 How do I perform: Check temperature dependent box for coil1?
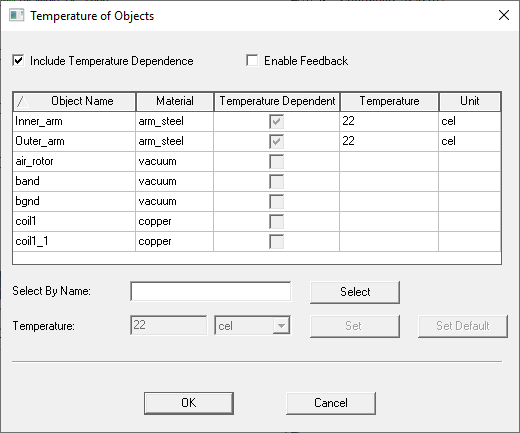click(x=277, y=222)
